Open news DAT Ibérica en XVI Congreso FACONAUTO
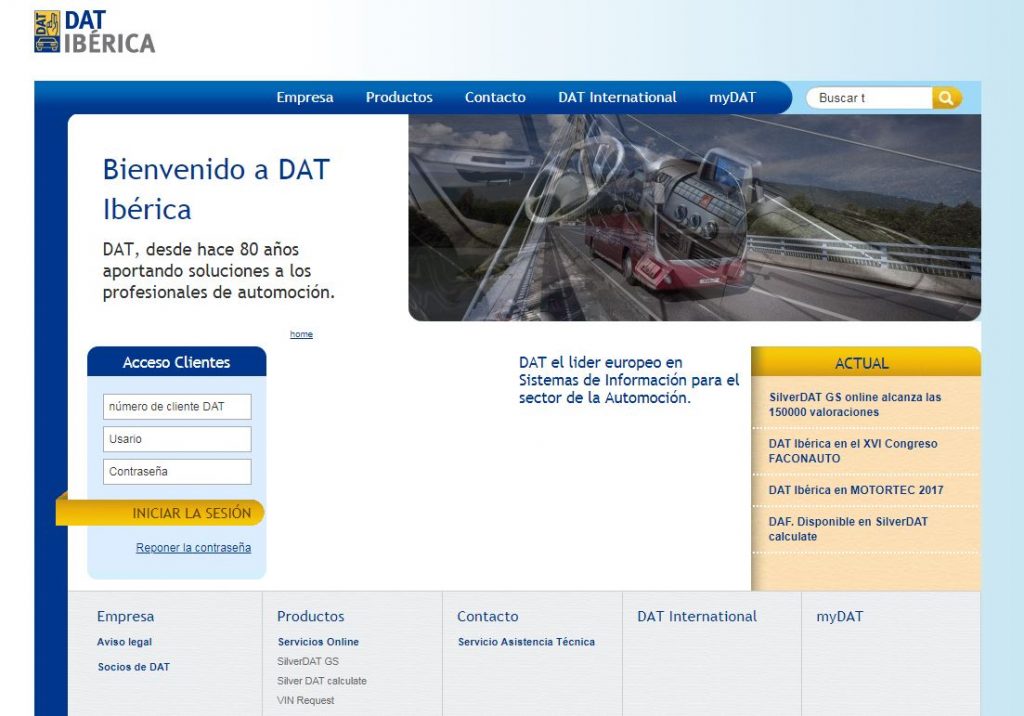This screenshot has width=1024, height=716. 853,451
